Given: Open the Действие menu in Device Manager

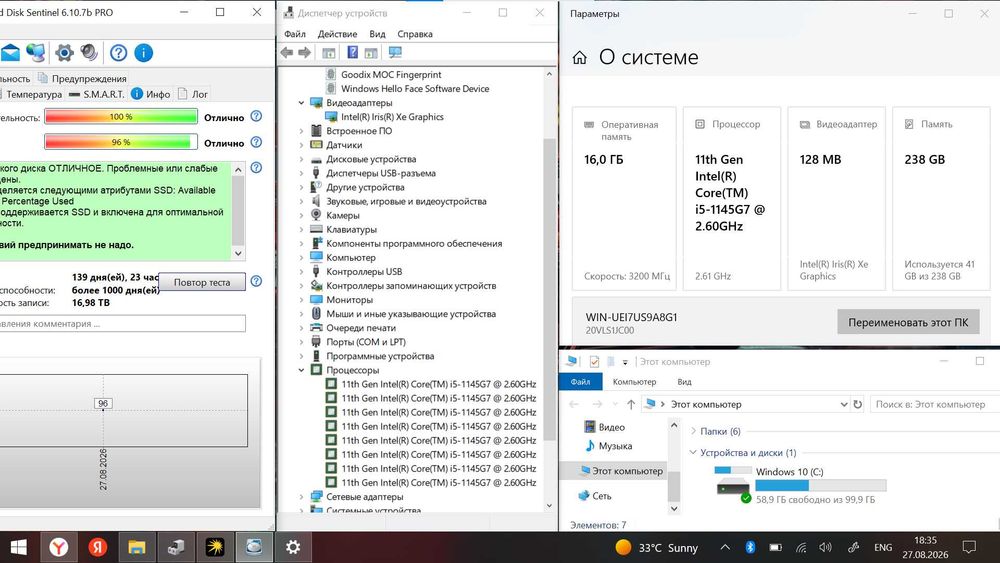Looking at the screenshot, I should pos(337,34).
